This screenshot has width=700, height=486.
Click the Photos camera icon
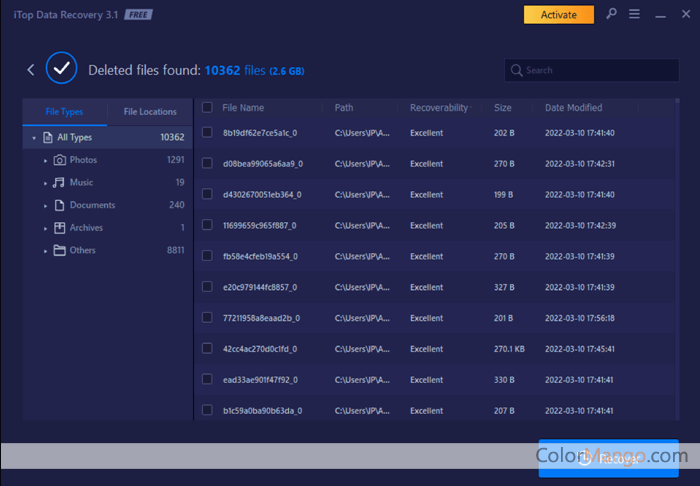pyautogui.click(x=60, y=160)
